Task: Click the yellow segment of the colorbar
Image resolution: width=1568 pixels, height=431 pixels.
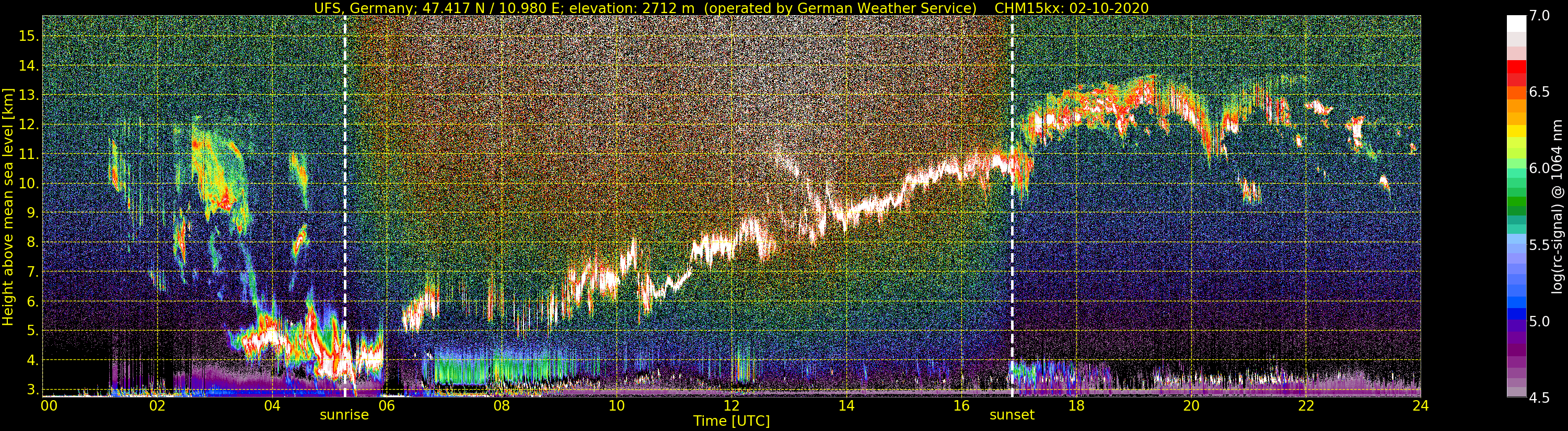Action: (1516, 130)
